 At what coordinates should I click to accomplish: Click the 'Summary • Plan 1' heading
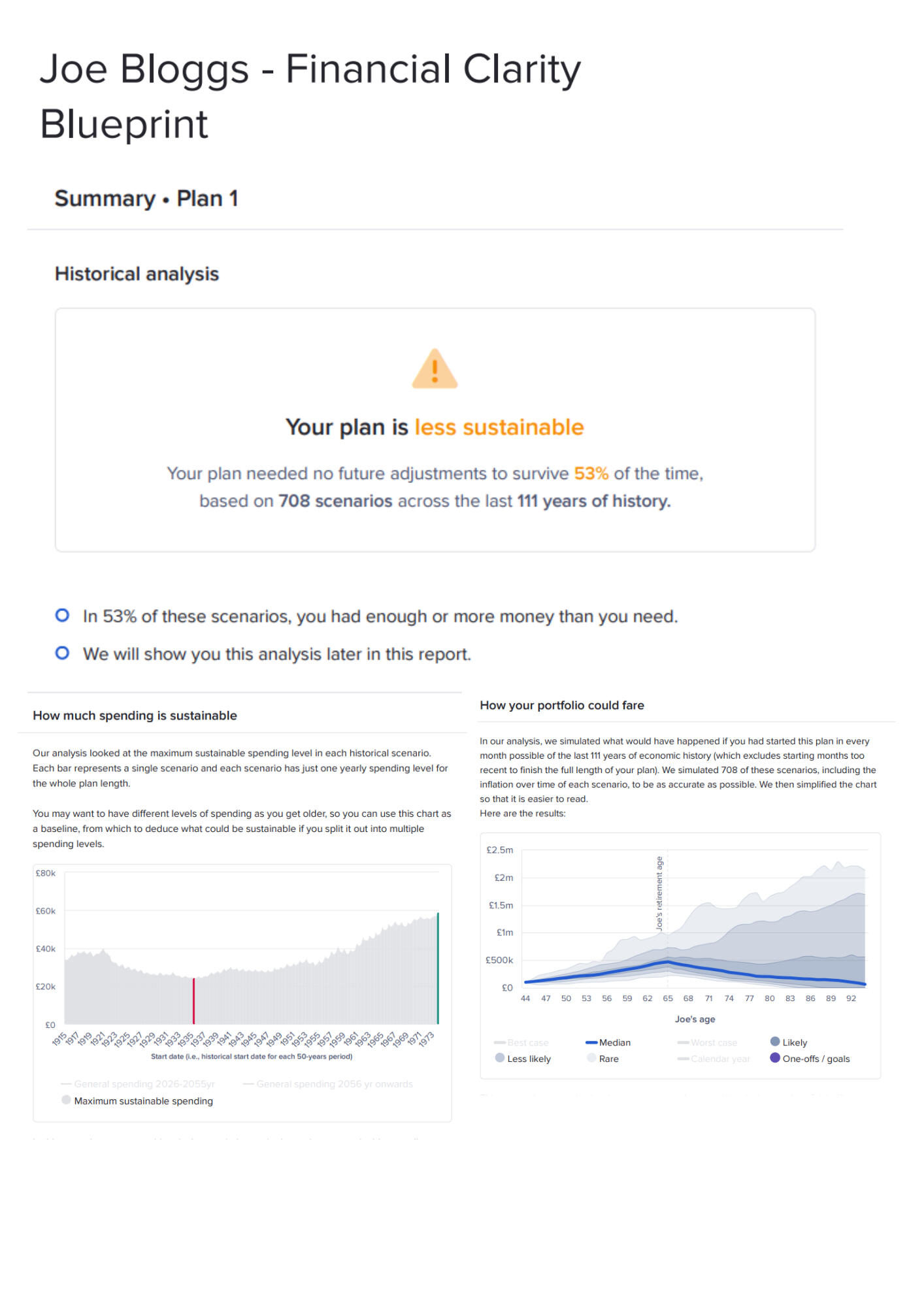[146, 198]
